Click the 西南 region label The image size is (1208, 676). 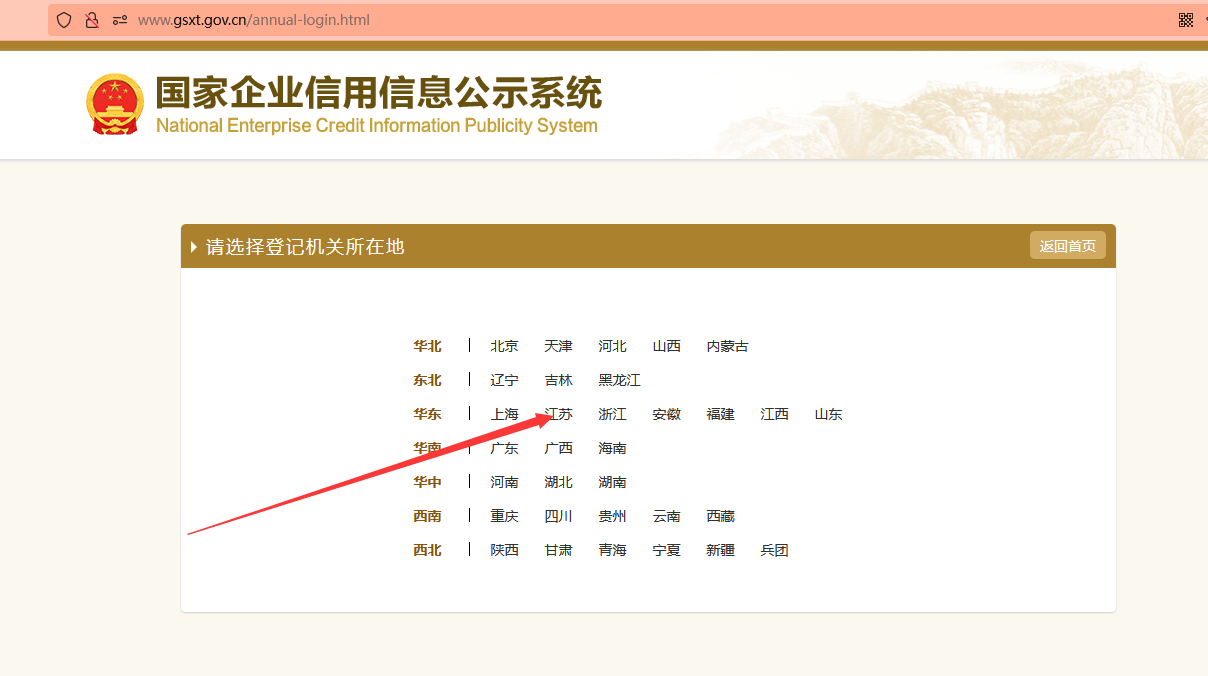tap(428, 516)
